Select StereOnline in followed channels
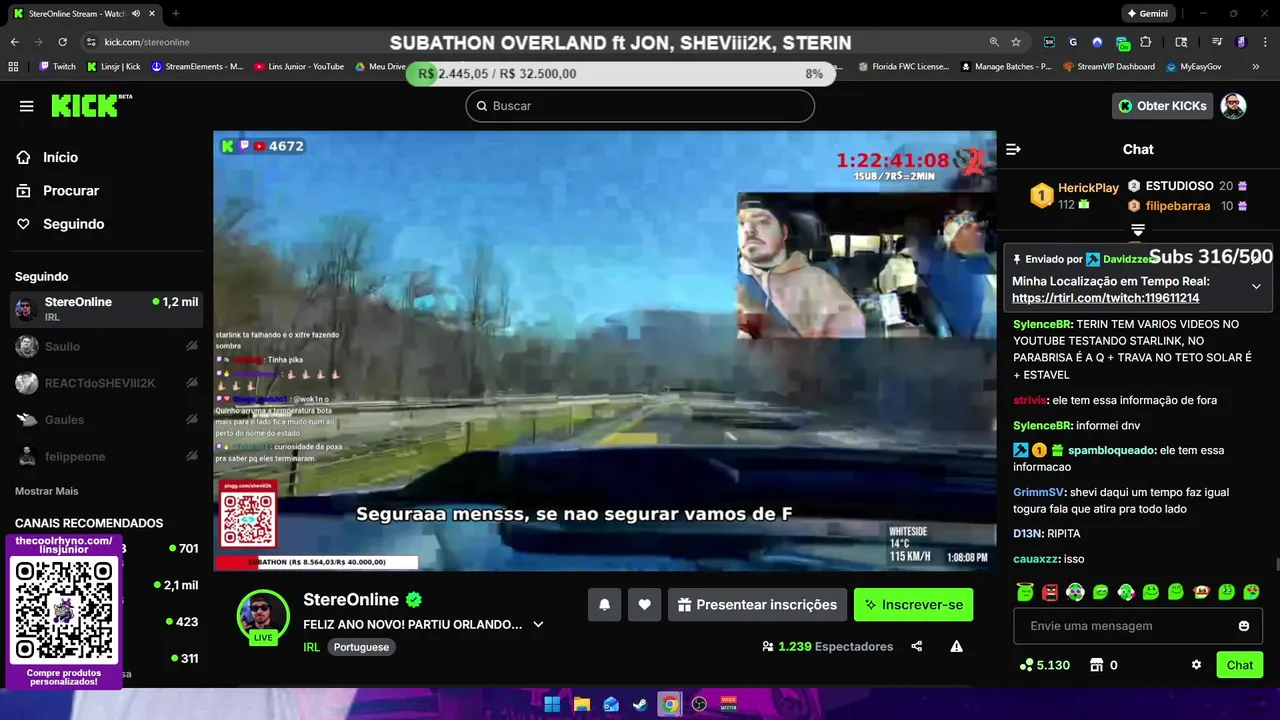 (x=106, y=309)
